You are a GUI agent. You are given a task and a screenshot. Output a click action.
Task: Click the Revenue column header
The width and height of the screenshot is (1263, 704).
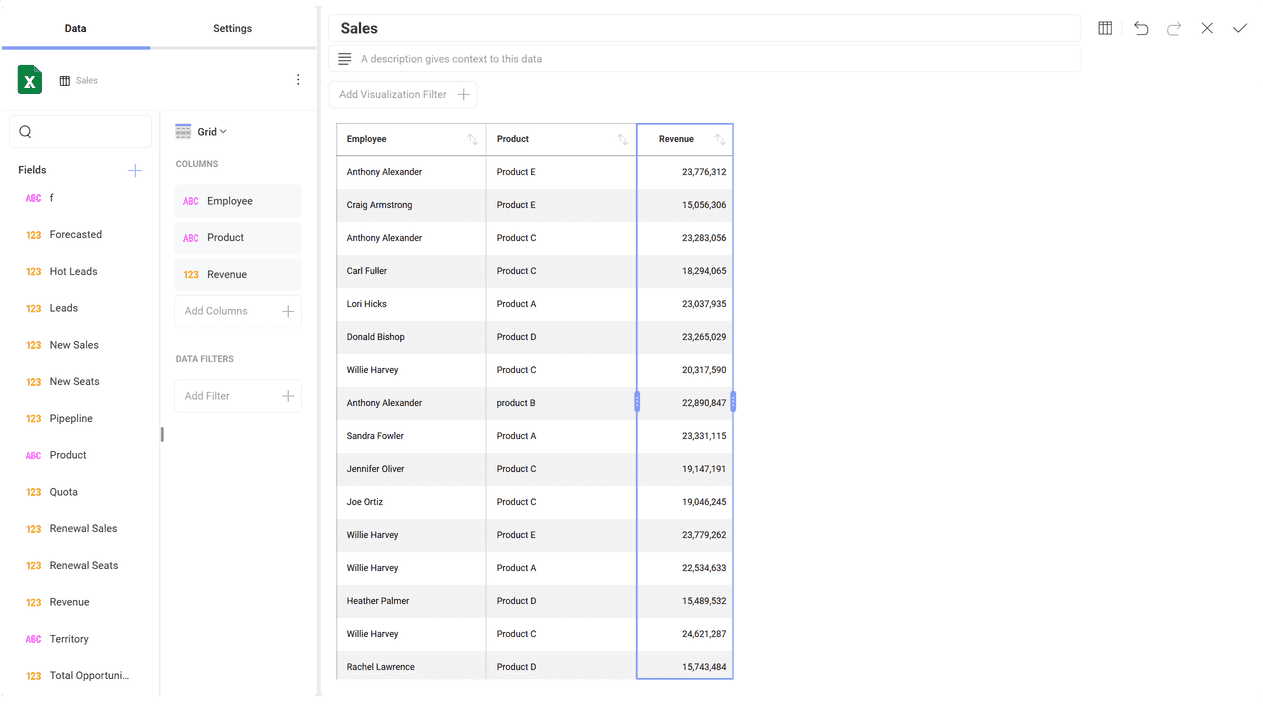click(x=685, y=140)
